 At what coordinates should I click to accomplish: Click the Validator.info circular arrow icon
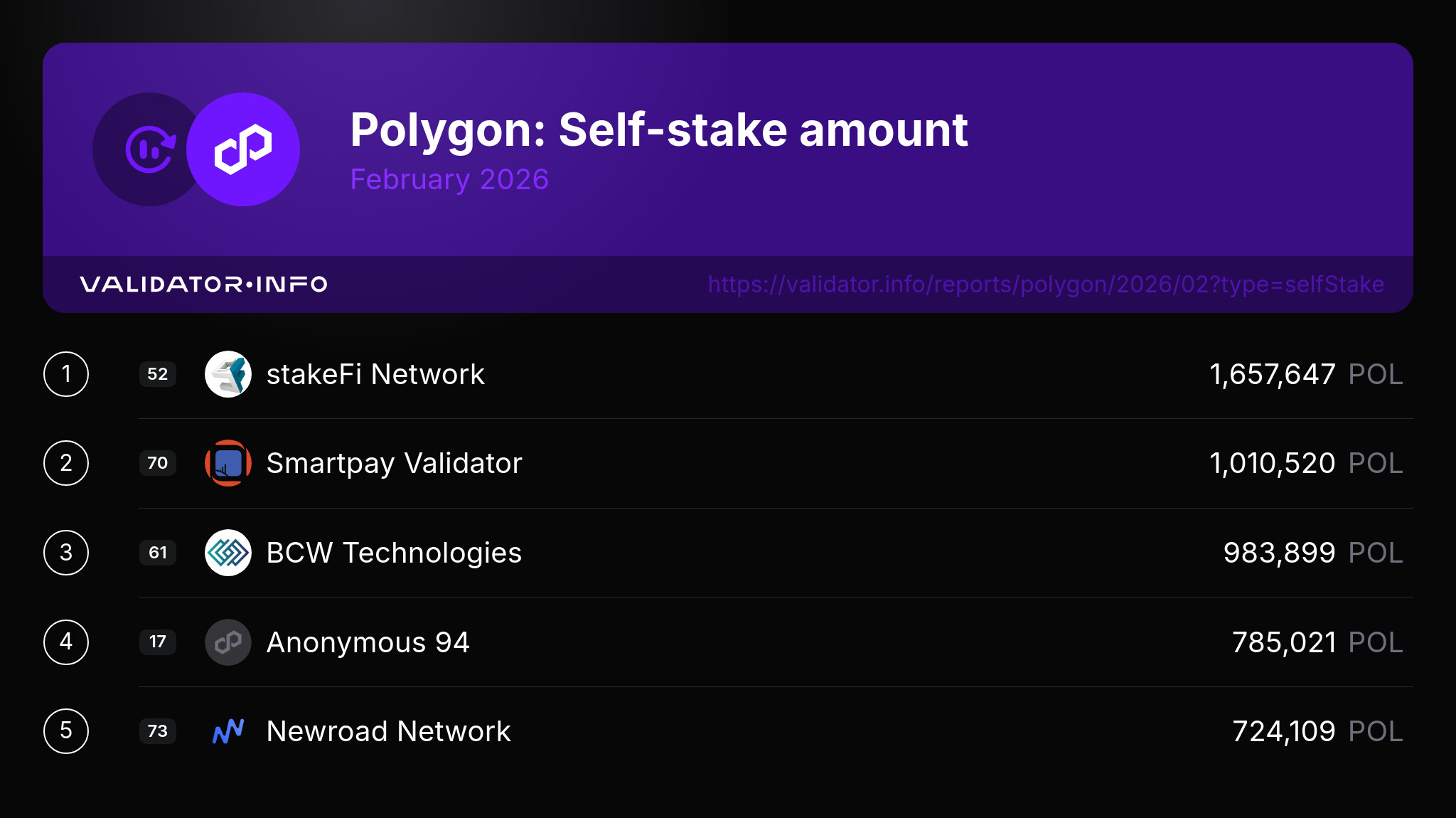150,149
